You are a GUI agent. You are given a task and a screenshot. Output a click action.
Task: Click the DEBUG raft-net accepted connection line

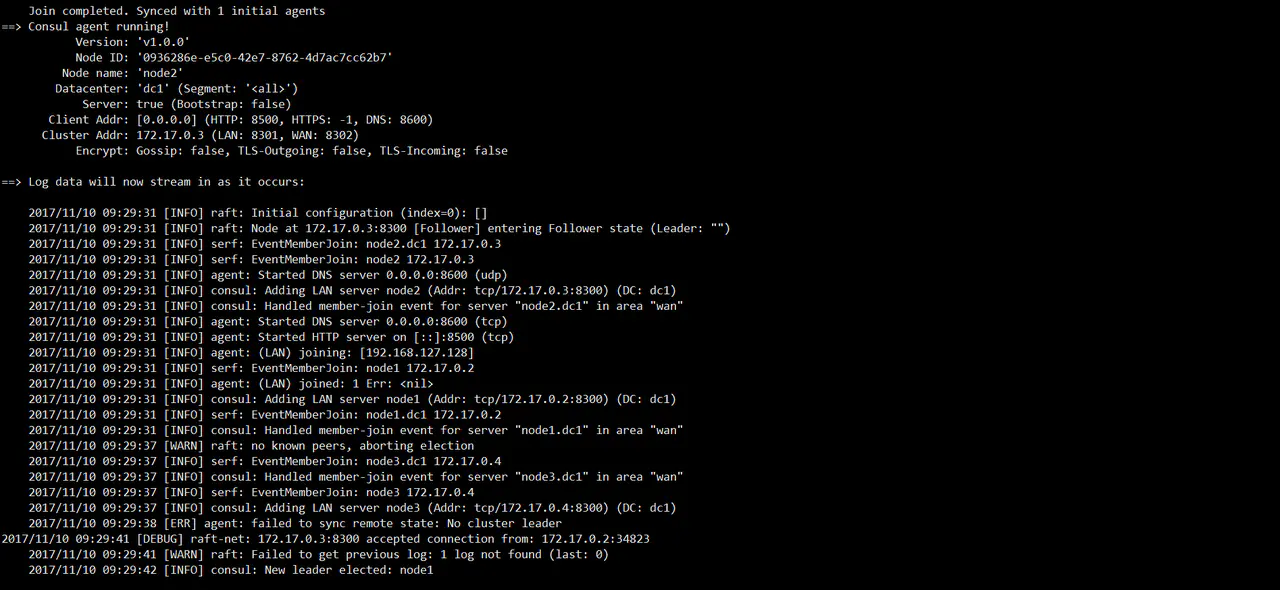point(325,539)
